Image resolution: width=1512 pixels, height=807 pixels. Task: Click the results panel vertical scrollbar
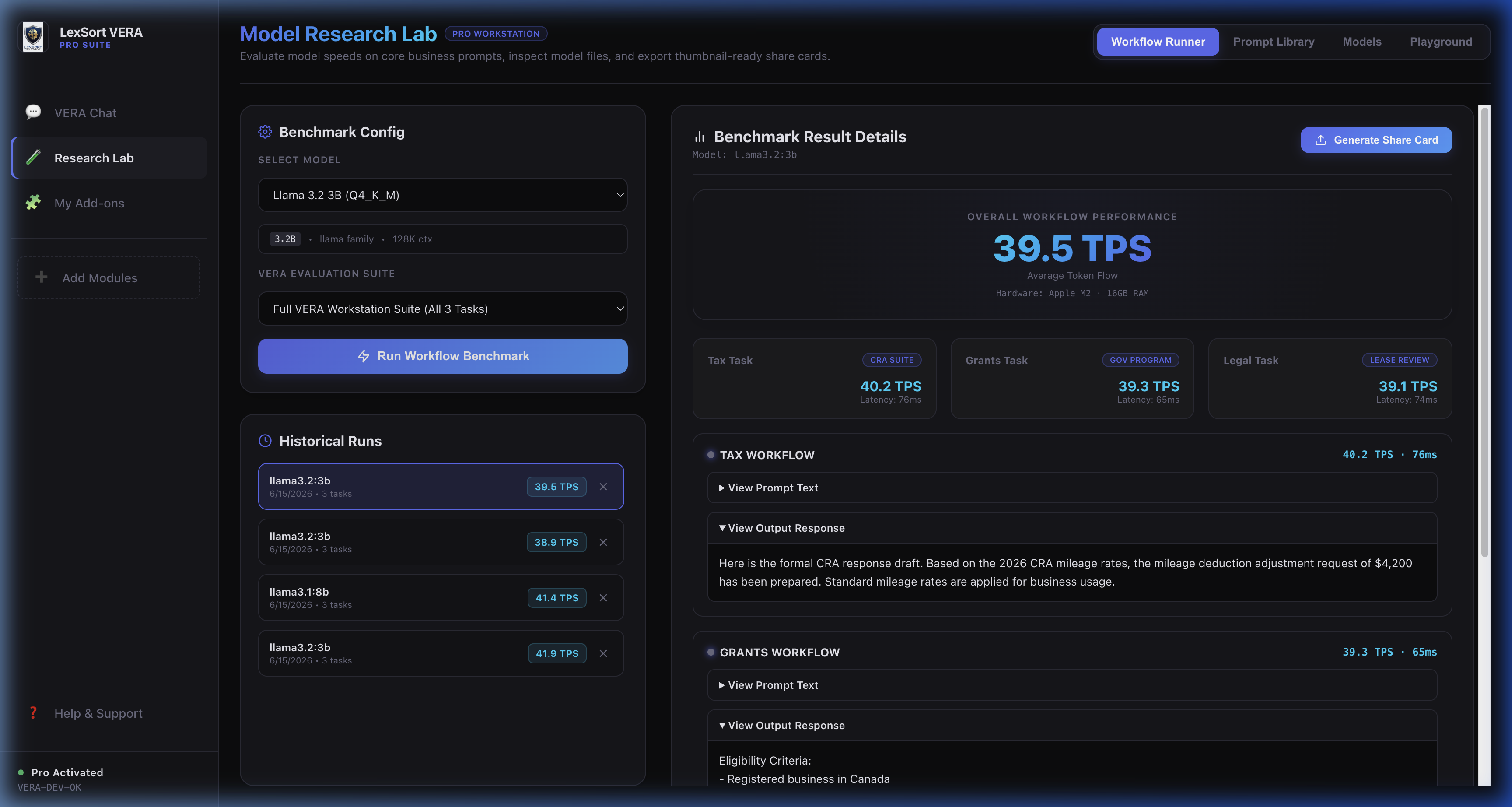(x=1484, y=332)
